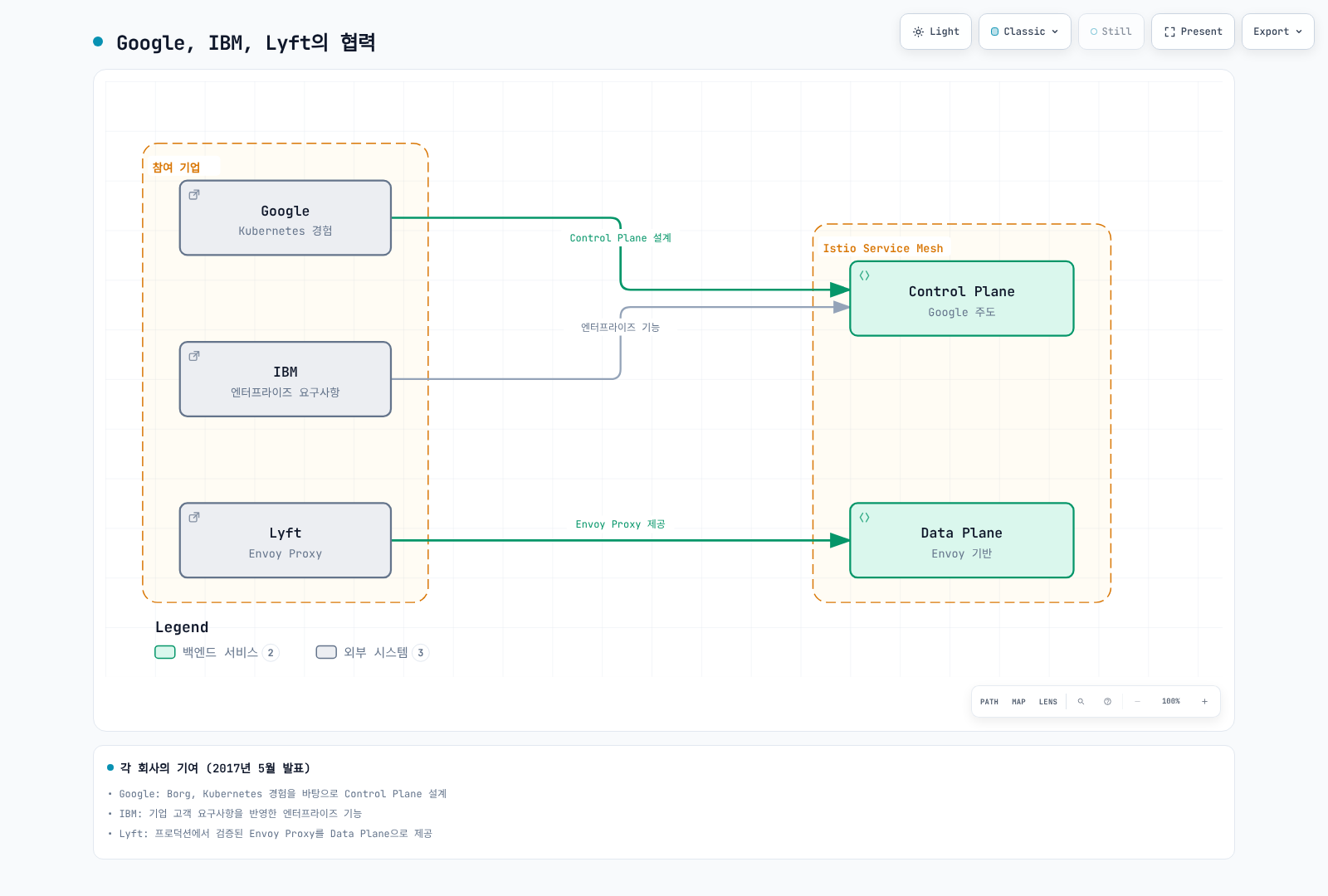1328x896 pixels.
Task: Switch to PATH mode
Action: tap(989, 702)
